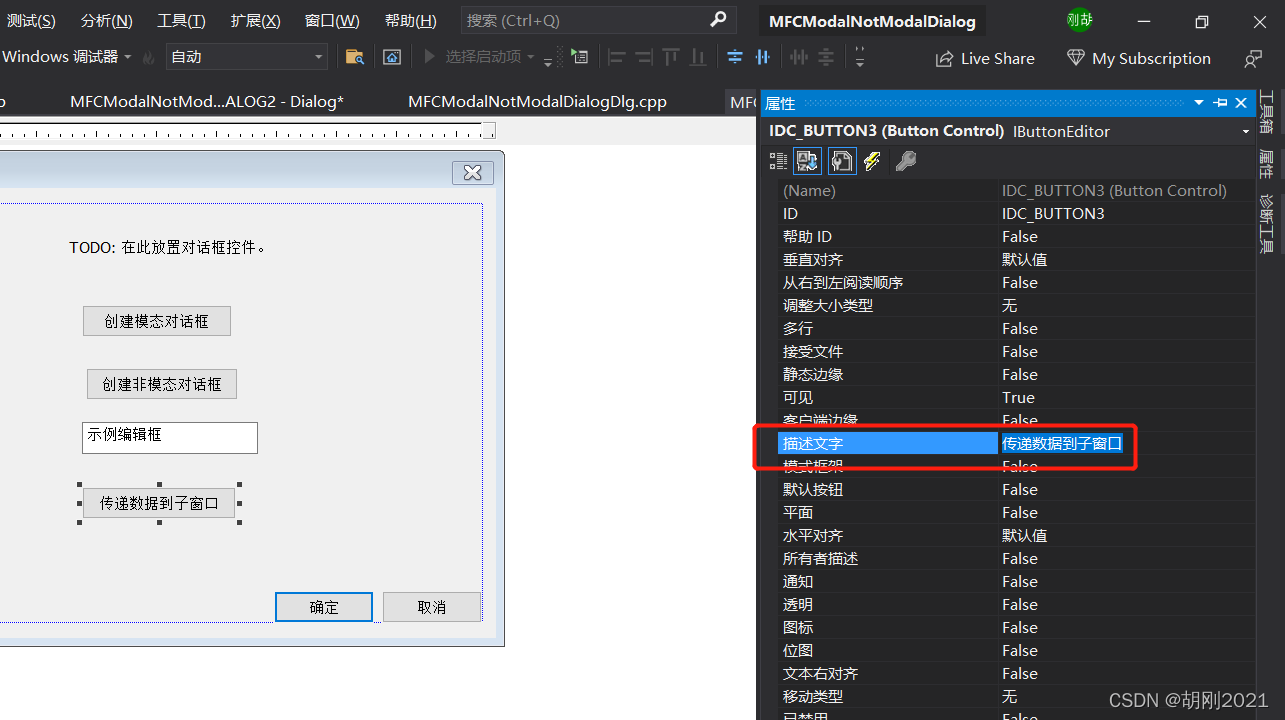Toggle the 多行 value False

coord(1020,329)
